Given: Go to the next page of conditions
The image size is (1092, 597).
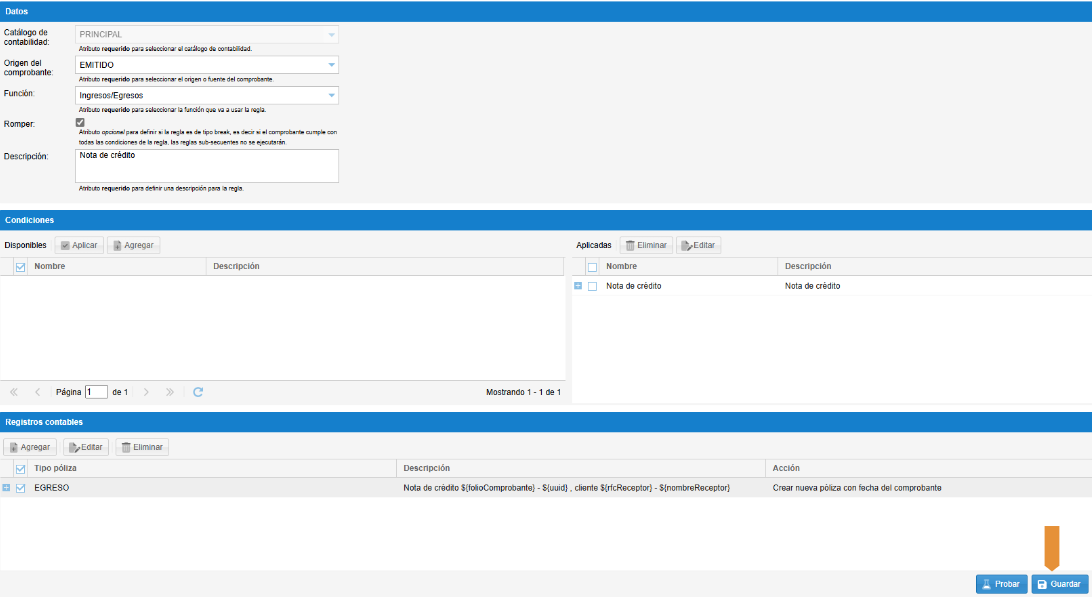Looking at the screenshot, I should (x=146, y=392).
